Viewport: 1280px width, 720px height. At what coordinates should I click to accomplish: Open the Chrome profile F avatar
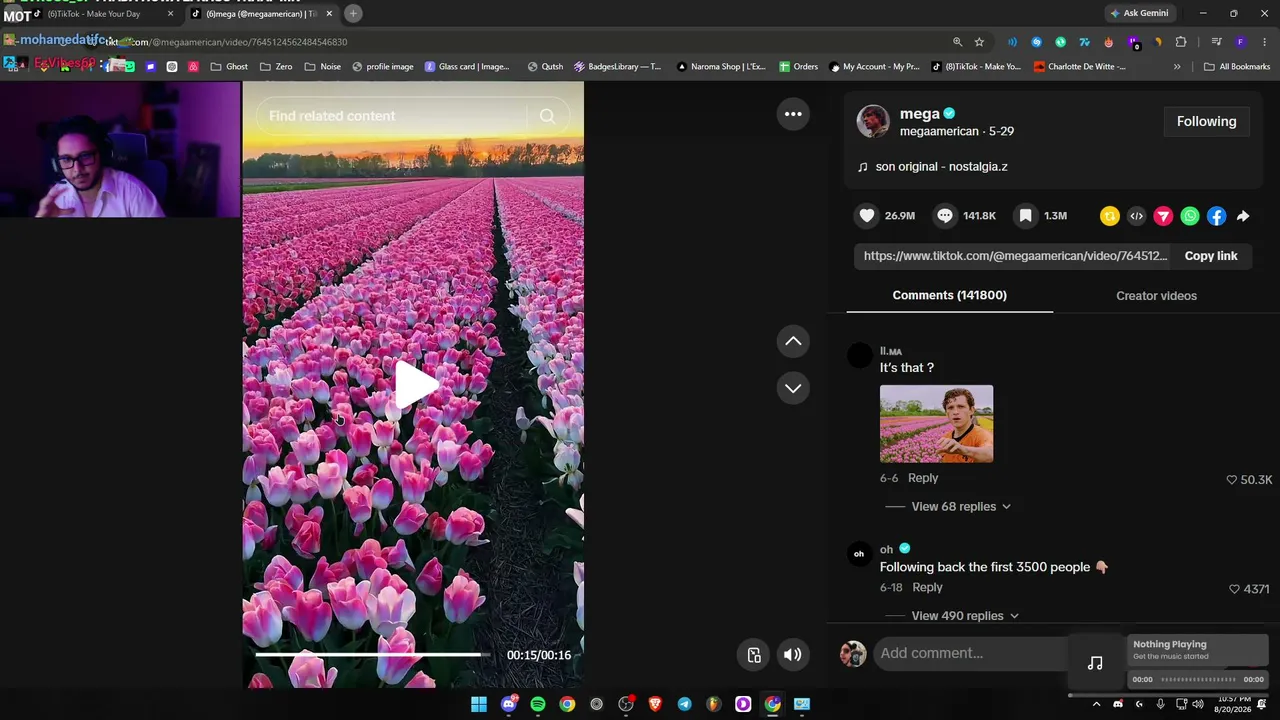coord(1240,42)
